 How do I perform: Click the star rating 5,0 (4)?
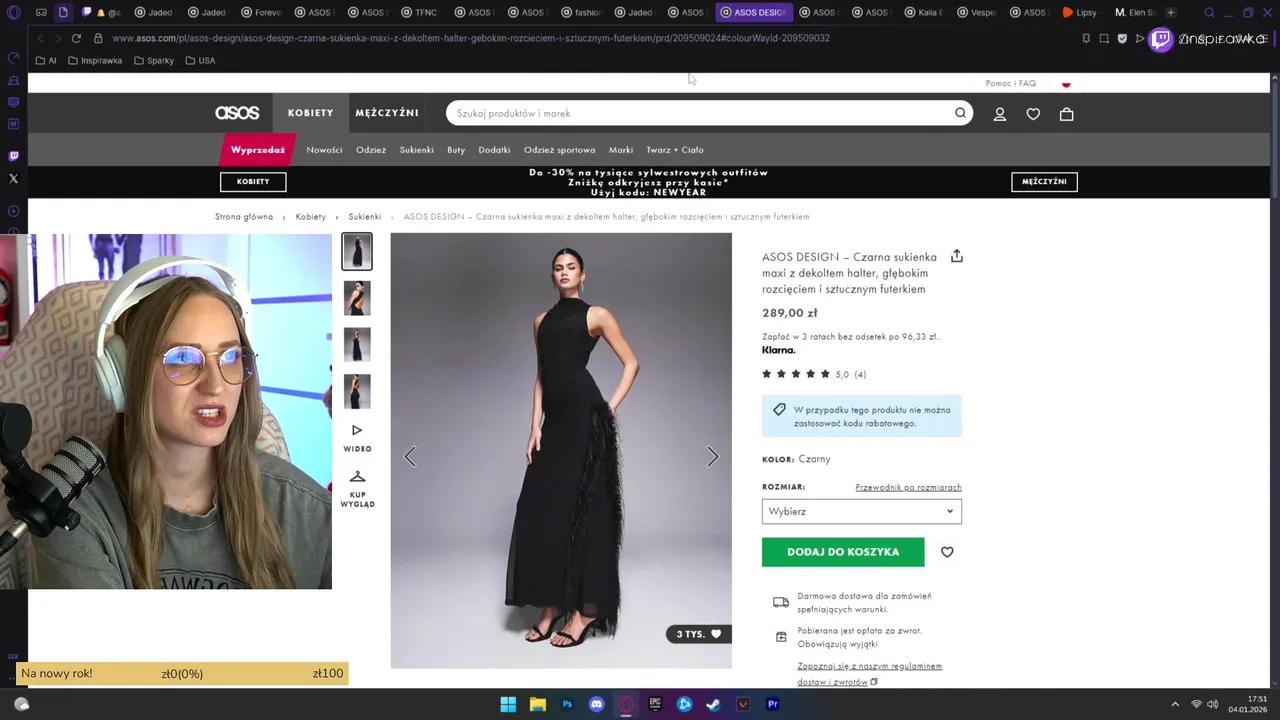(814, 374)
